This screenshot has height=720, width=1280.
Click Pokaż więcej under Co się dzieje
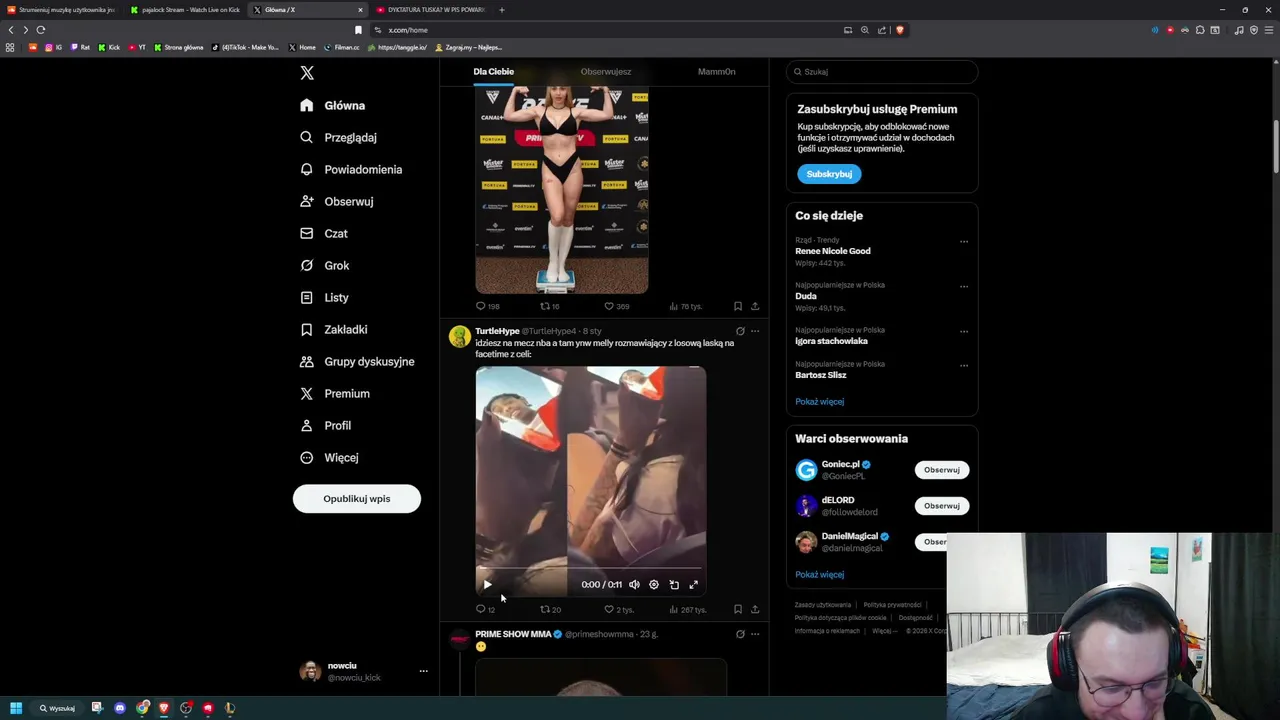pyautogui.click(x=820, y=402)
